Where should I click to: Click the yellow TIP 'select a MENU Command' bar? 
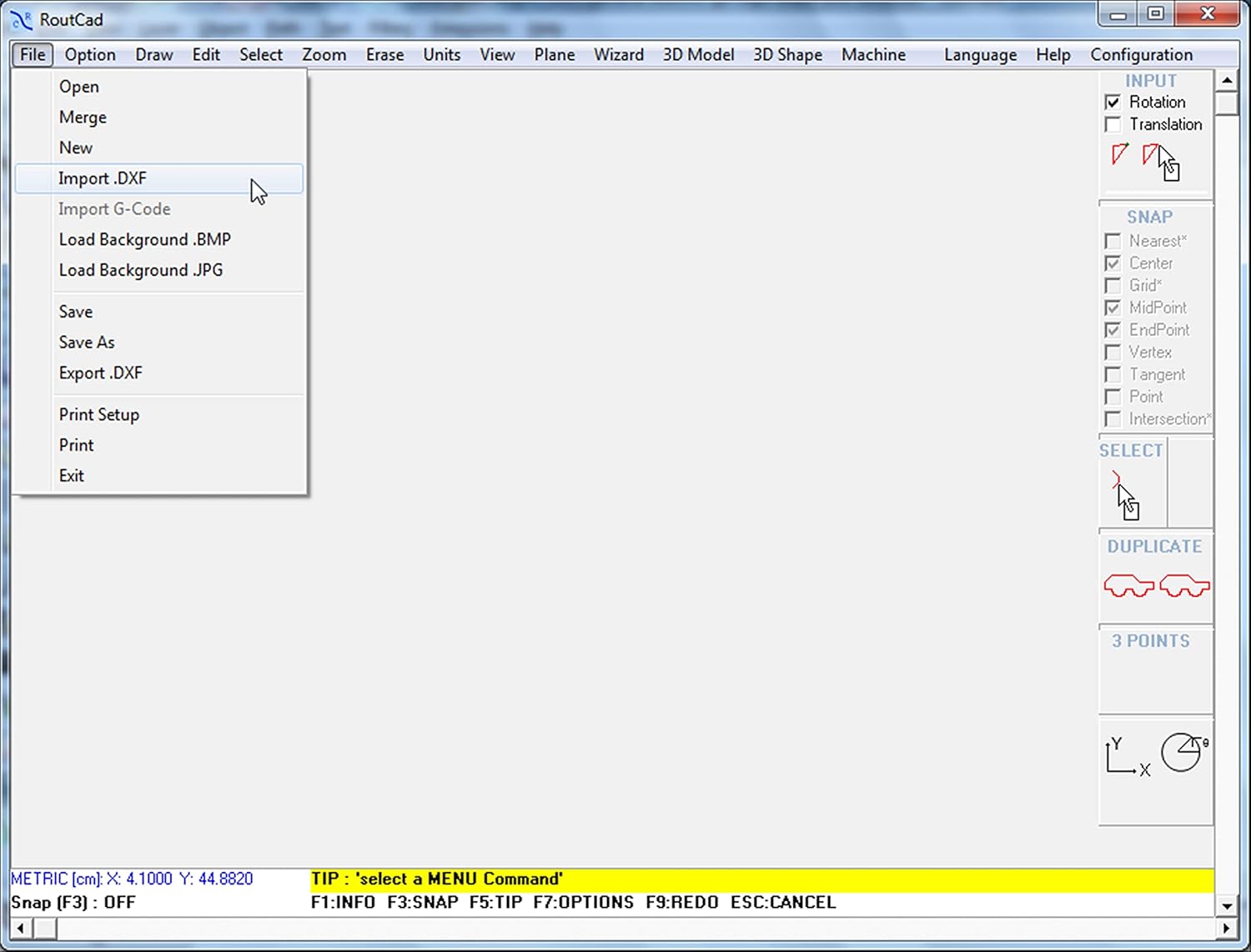point(762,879)
